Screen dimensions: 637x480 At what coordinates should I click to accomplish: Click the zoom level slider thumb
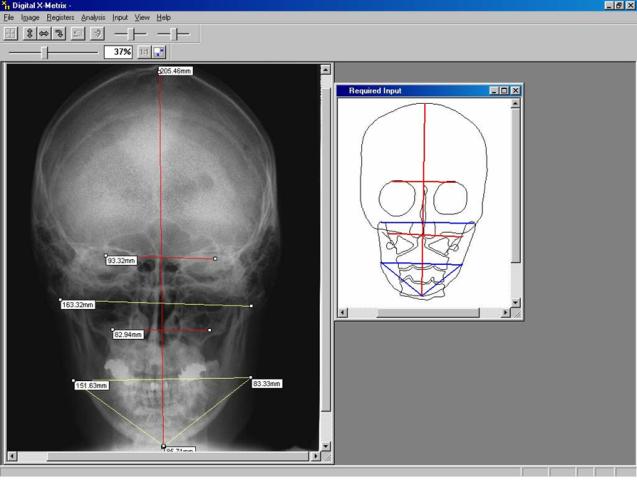pyautogui.click(x=45, y=52)
